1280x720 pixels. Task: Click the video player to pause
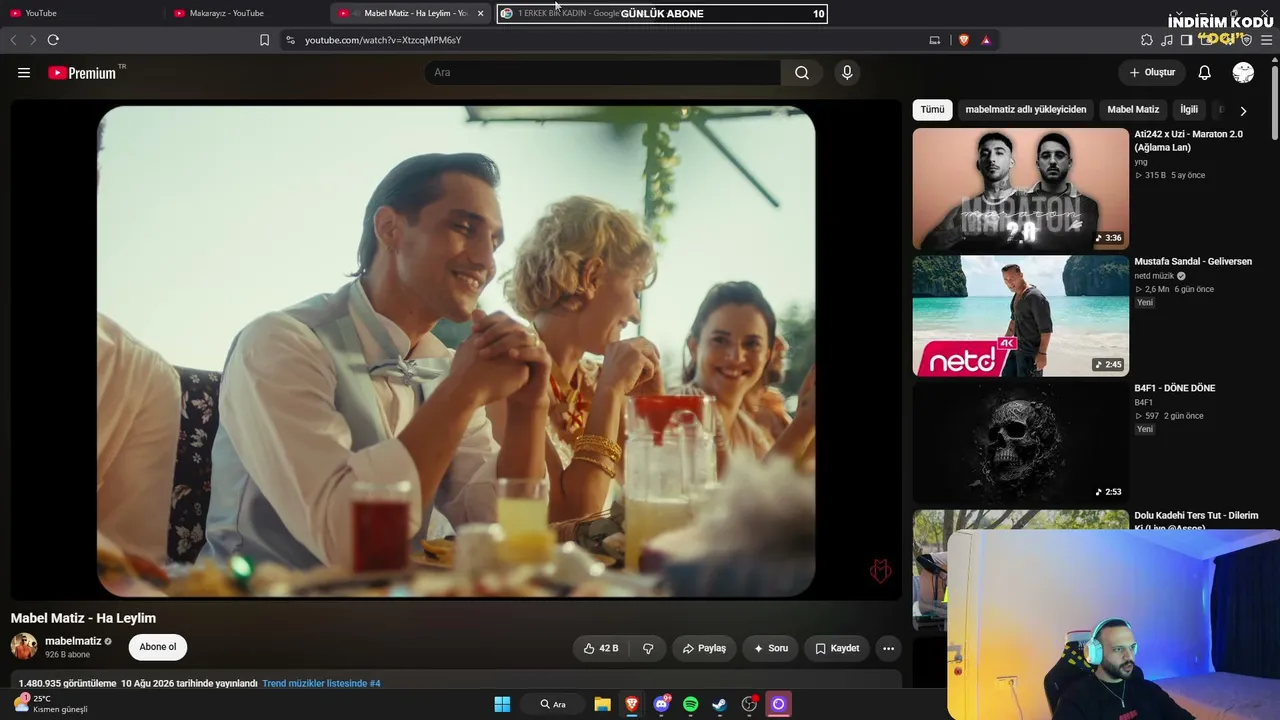[456, 351]
